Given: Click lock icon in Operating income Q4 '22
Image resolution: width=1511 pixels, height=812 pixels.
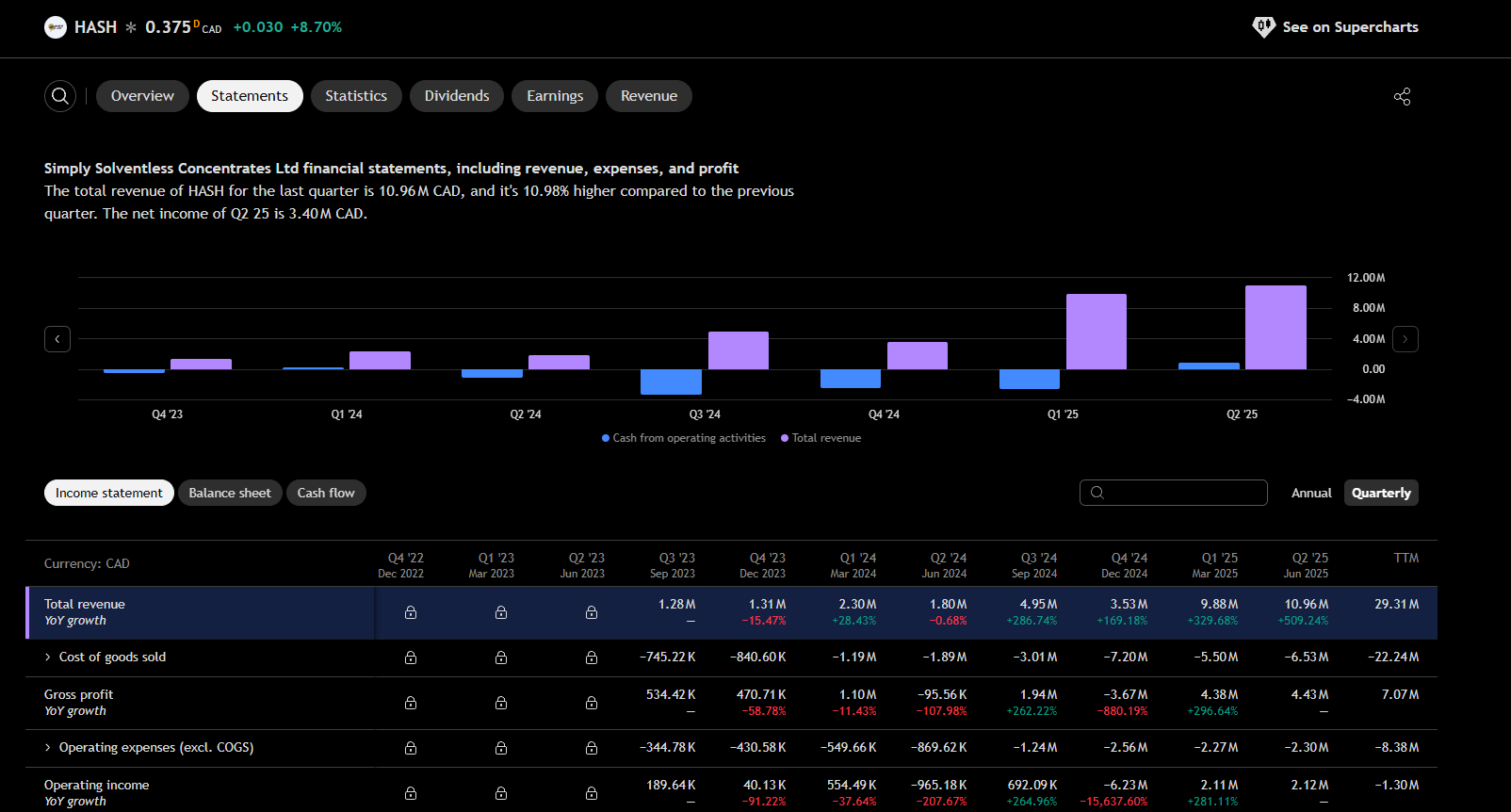Looking at the screenshot, I should [x=411, y=793].
